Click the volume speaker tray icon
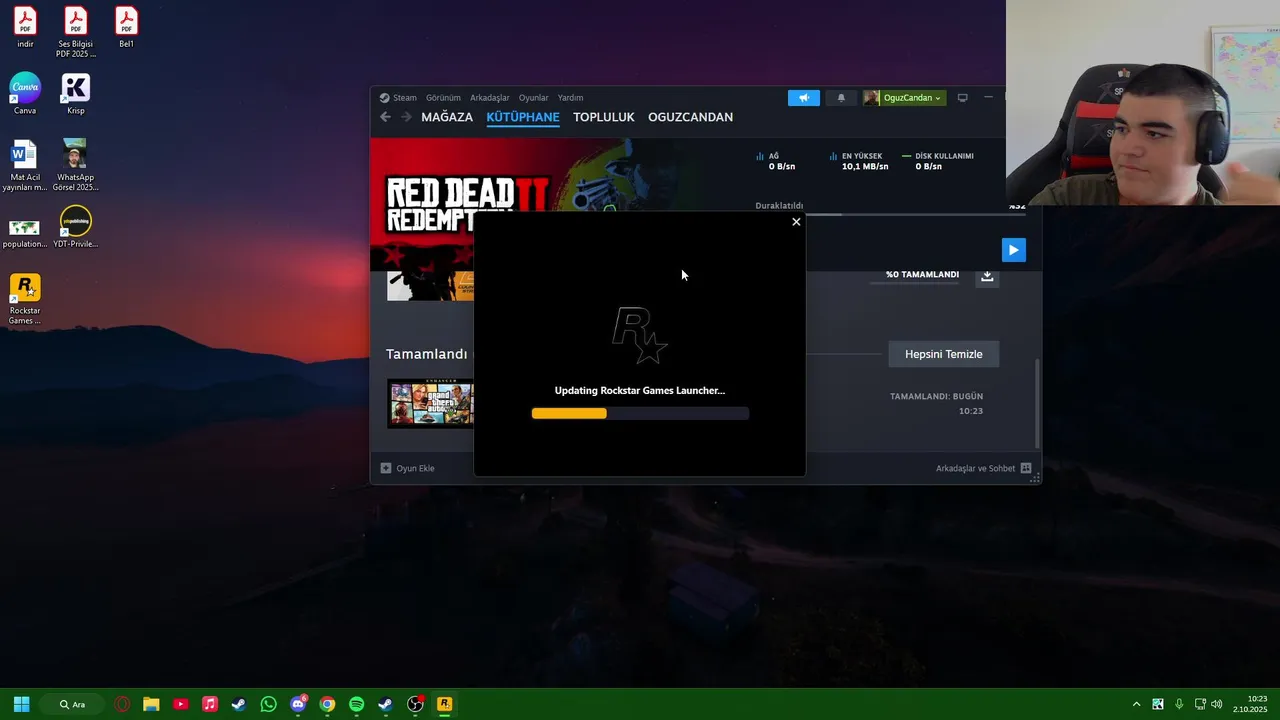Image resolution: width=1280 pixels, height=720 pixels. tap(1217, 704)
